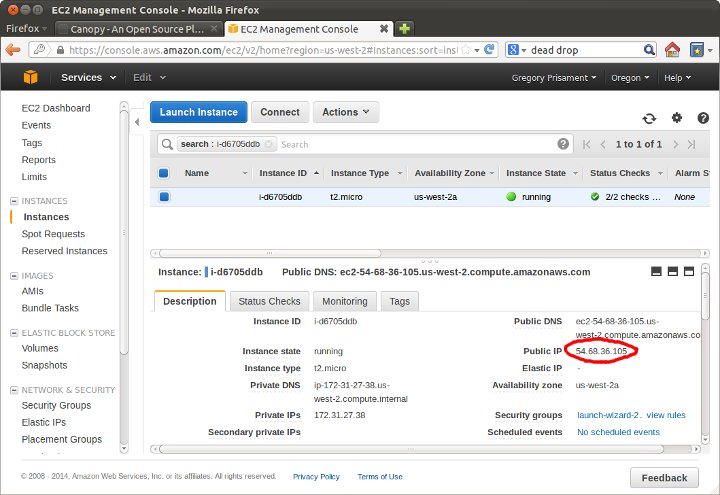This screenshot has width=720, height=495.
Task: Toggle the select-all instances checkbox
Action: point(163,173)
